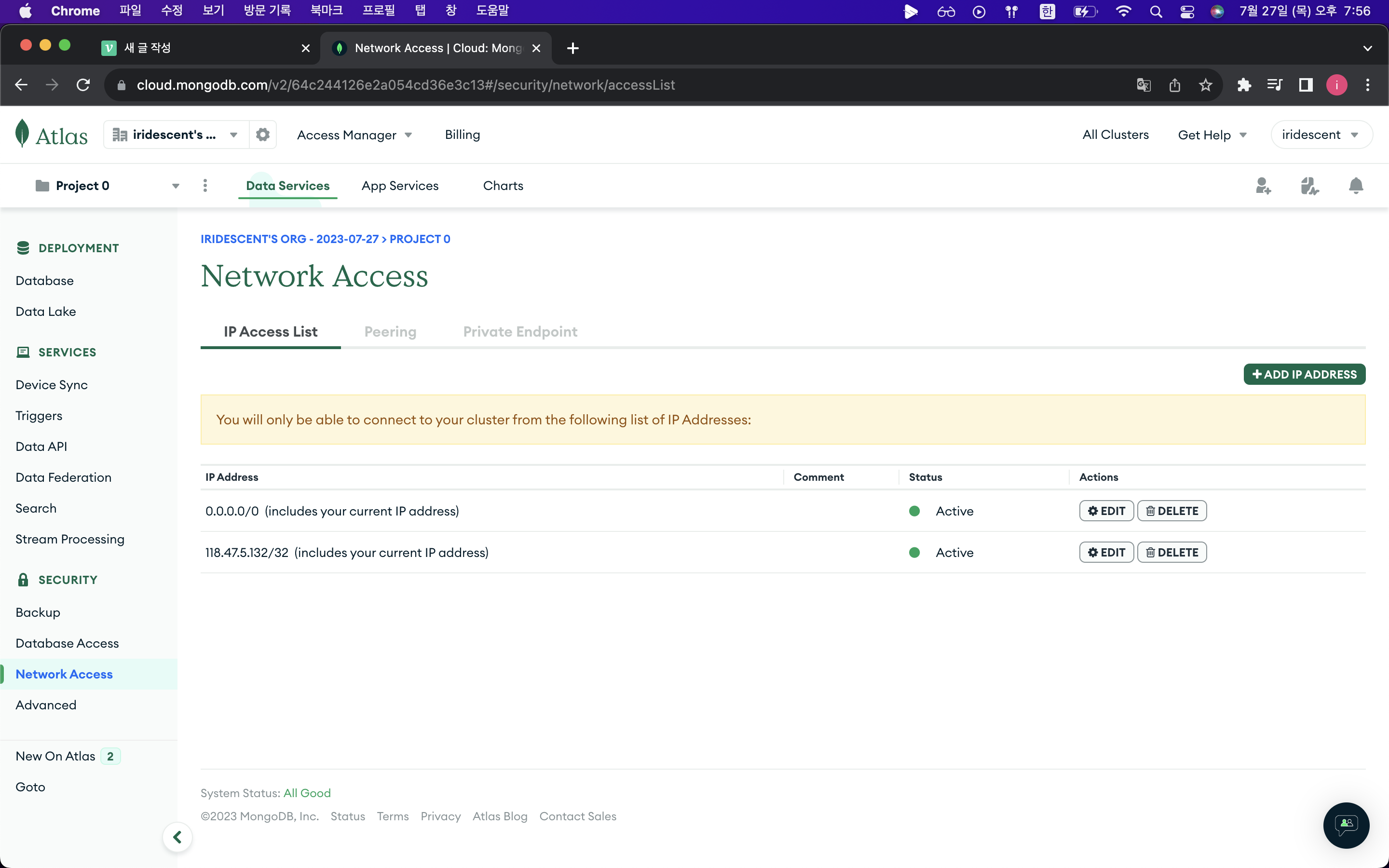Open Stream Processing in the sidebar
Image resolution: width=1389 pixels, height=868 pixels.
tap(70, 539)
